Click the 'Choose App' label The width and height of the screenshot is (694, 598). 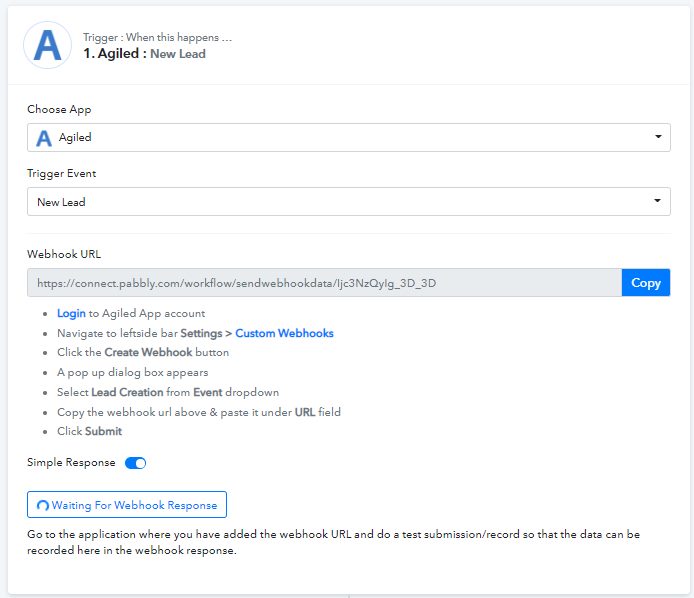coord(59,109)
